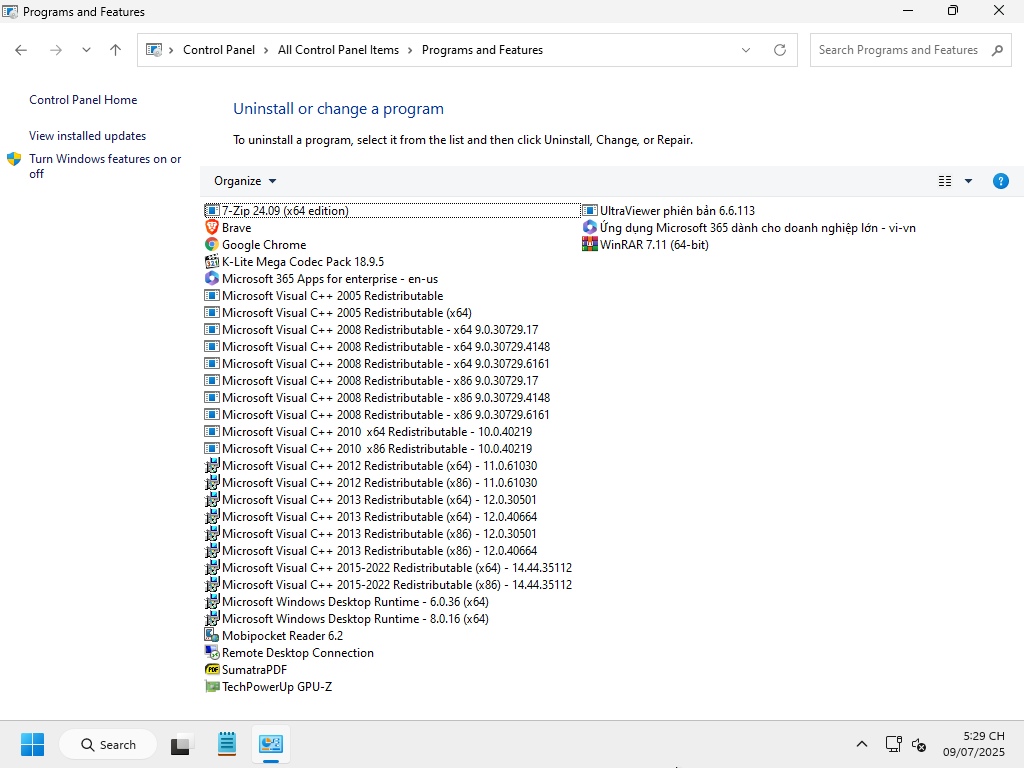This screenshot has width=1024, height=768.
Task: Click the TechPowerUp GPU-Z icon
Action: (212, 687)
